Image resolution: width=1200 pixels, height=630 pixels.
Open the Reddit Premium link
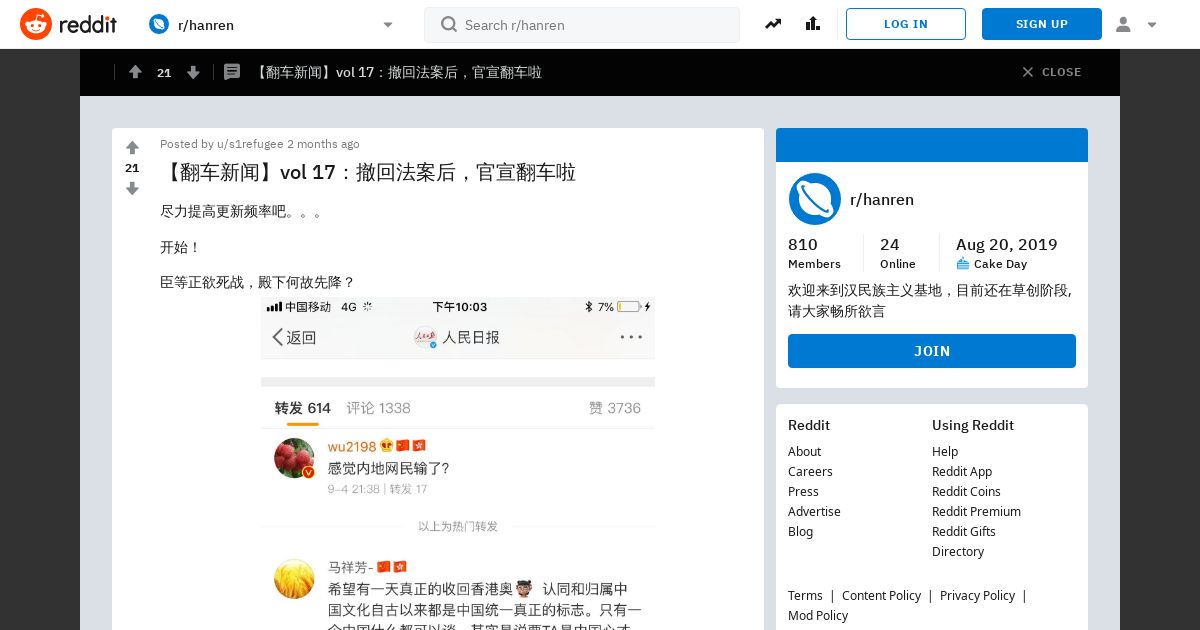[976, 511]
